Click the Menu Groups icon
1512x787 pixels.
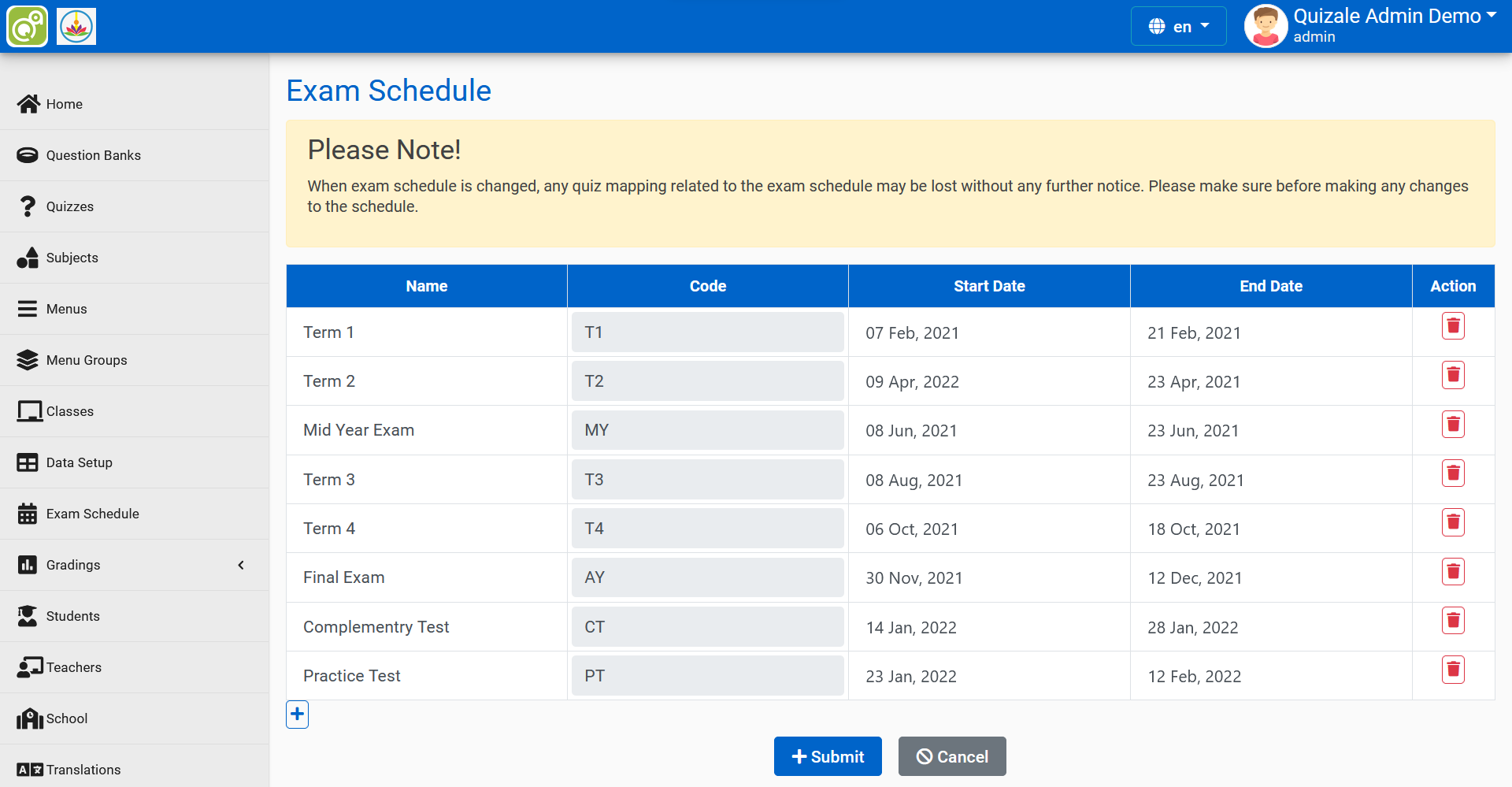point(28,359)
